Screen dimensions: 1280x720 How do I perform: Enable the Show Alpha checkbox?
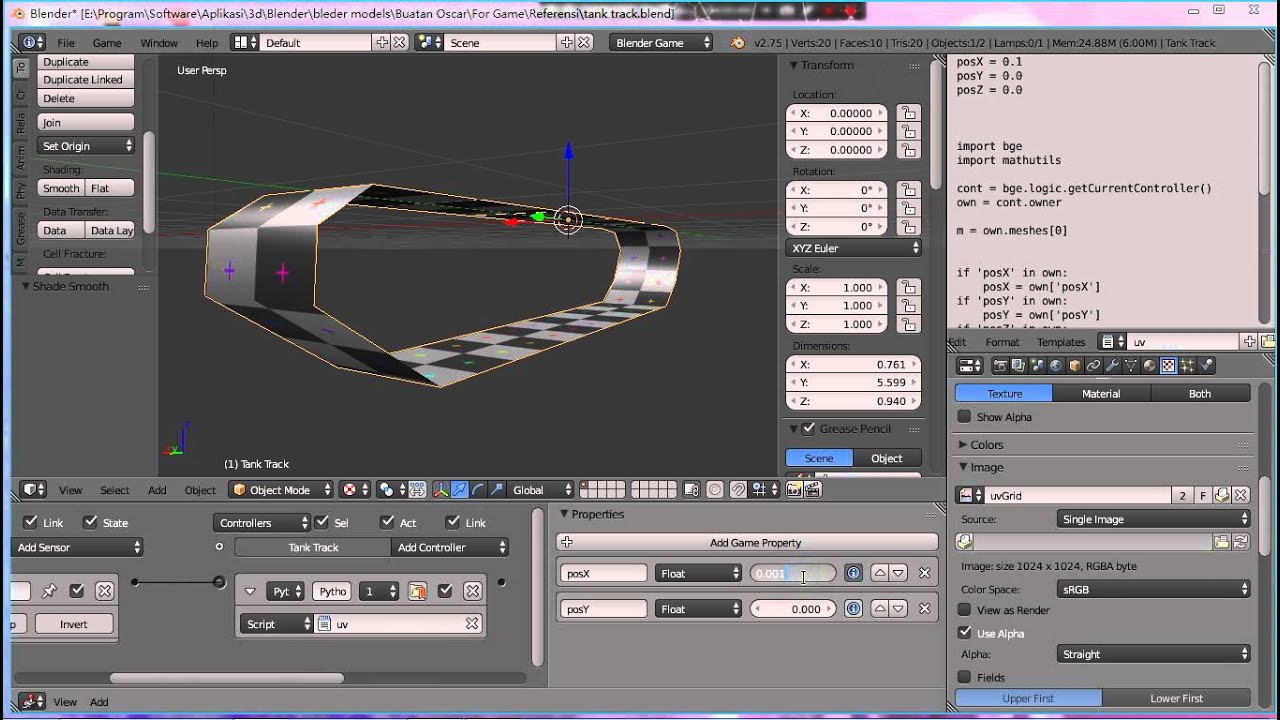point(964,417)
